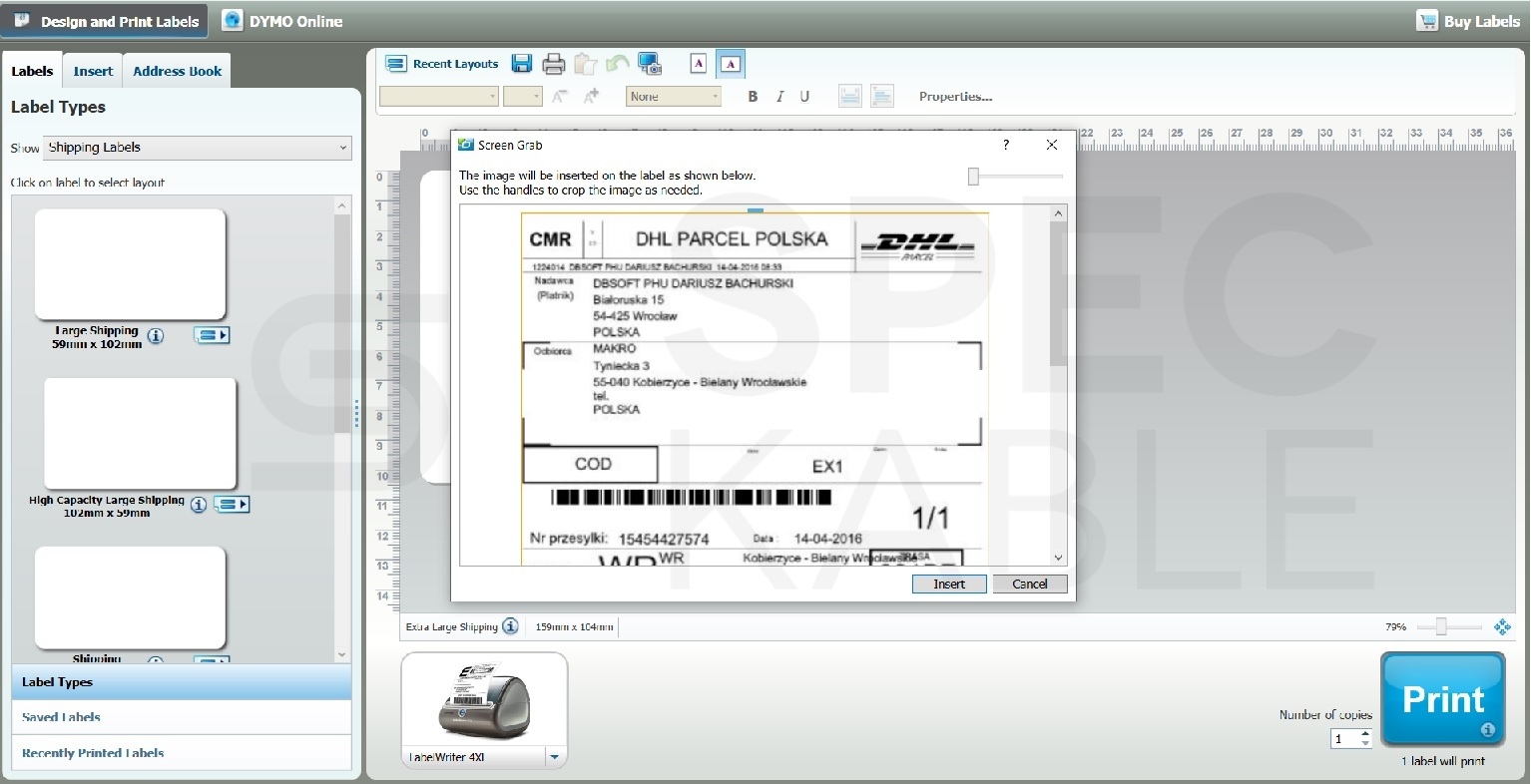Image resolution: width=1531 pixels, height=784 pixels.
Task: Click Help question mark in Screen Grab dialog
Action: pos(1006,145)
